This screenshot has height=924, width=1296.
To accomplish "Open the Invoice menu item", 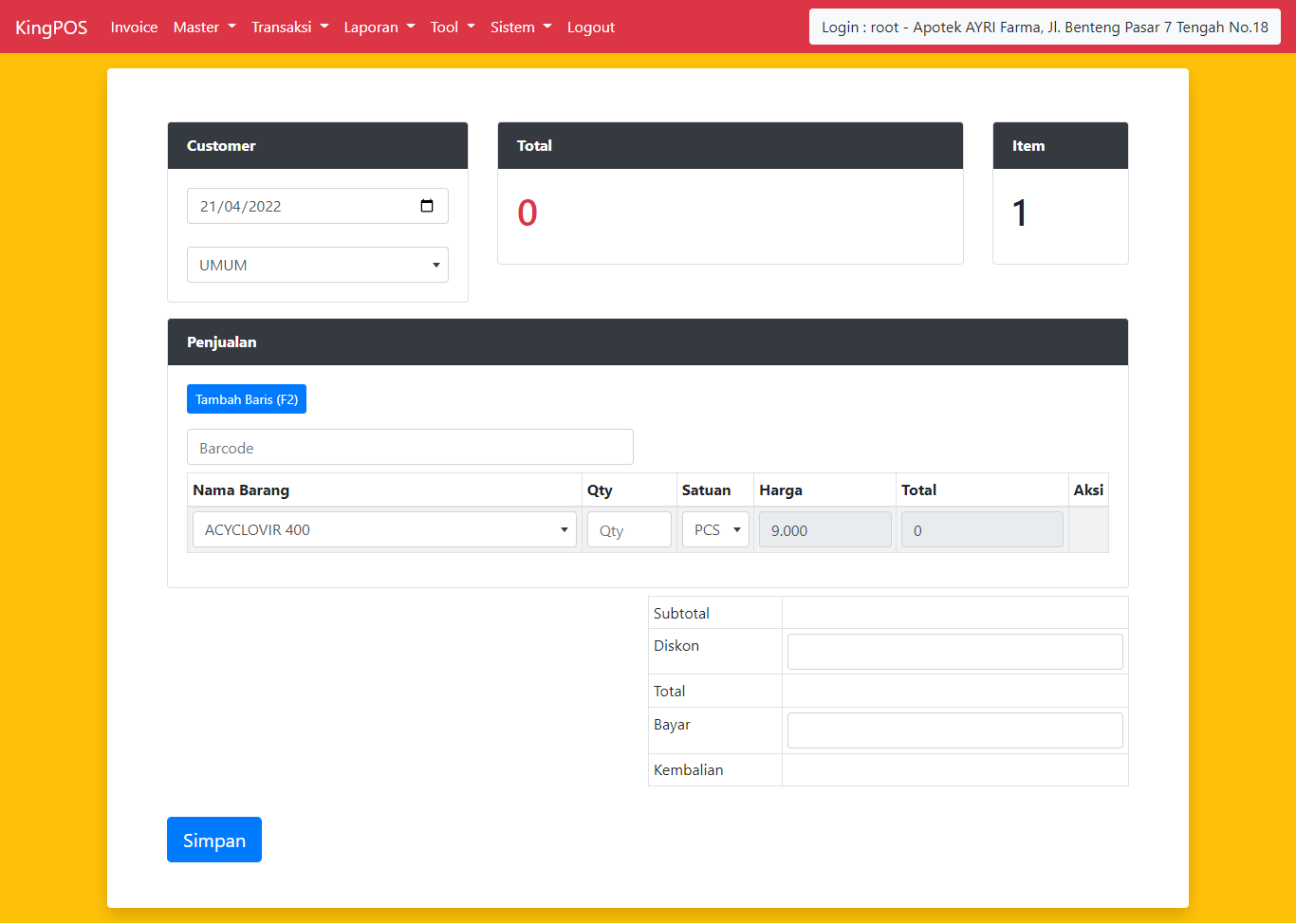I will click(x=134, y=28).
